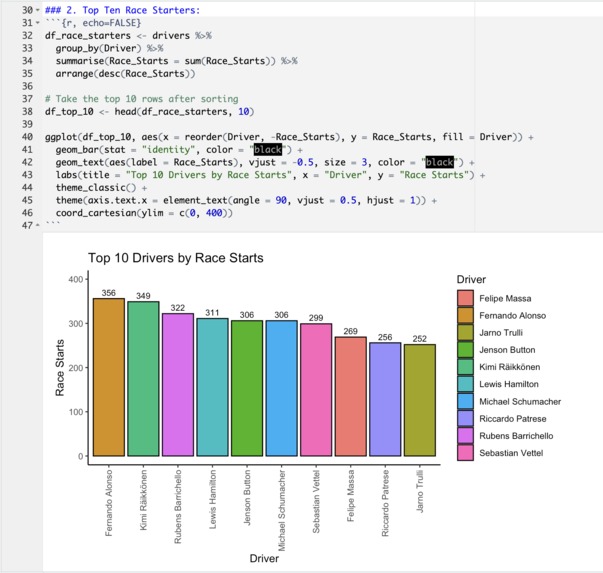
Task: Click the highlighted black string on line 41
Action: click(268, 150)
